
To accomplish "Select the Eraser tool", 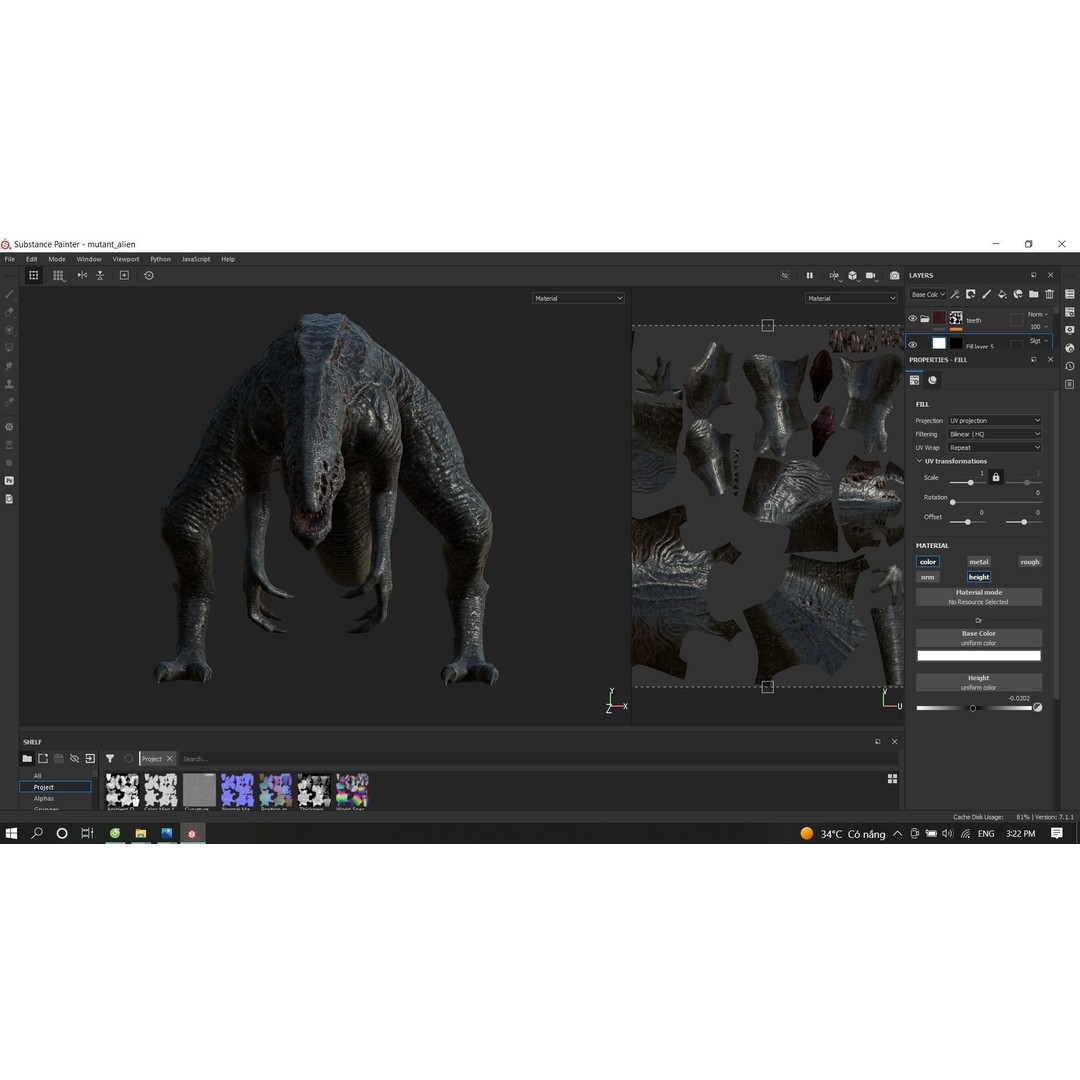I will [x=10, y=312].
